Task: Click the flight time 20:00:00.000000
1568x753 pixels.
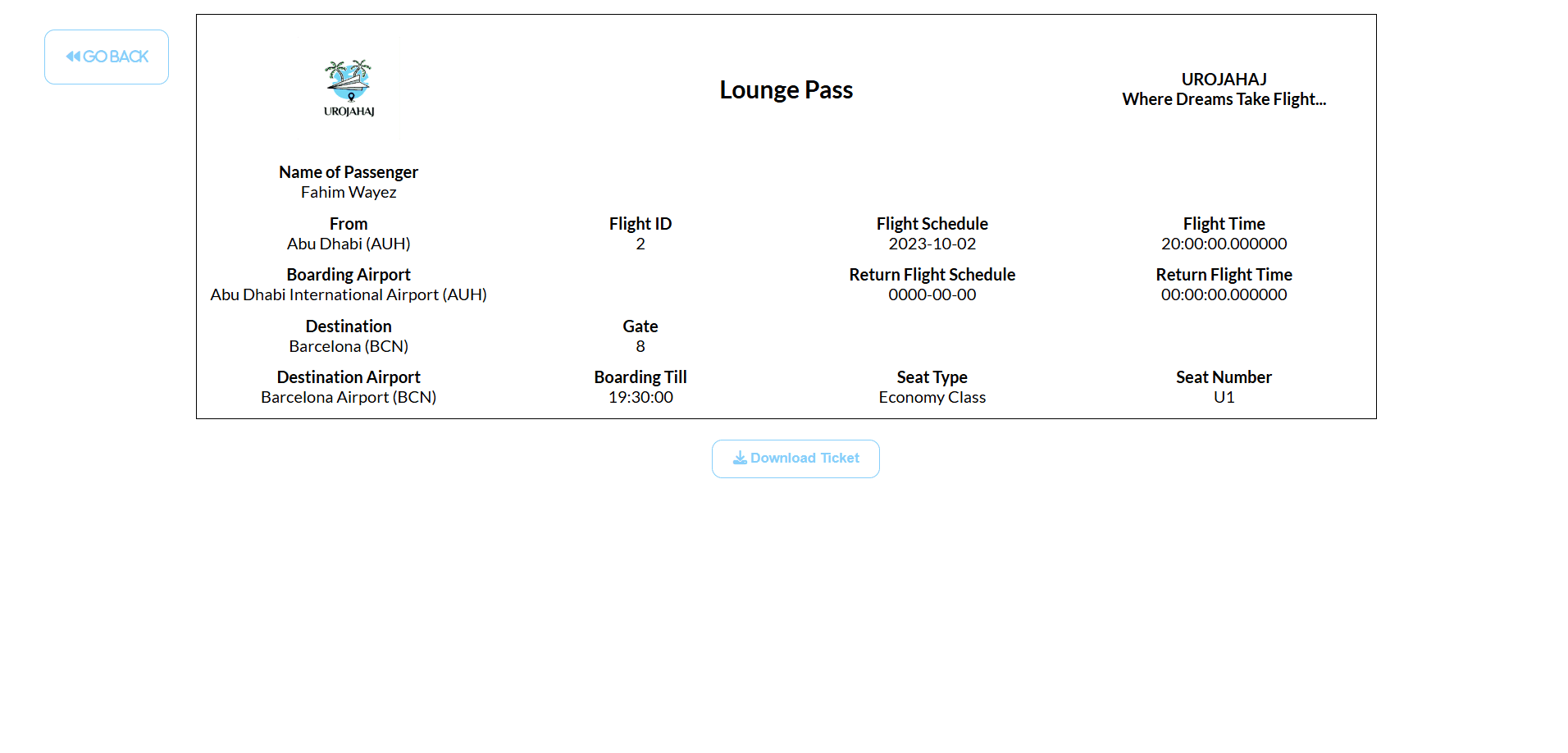Action: coord(1224,244)
